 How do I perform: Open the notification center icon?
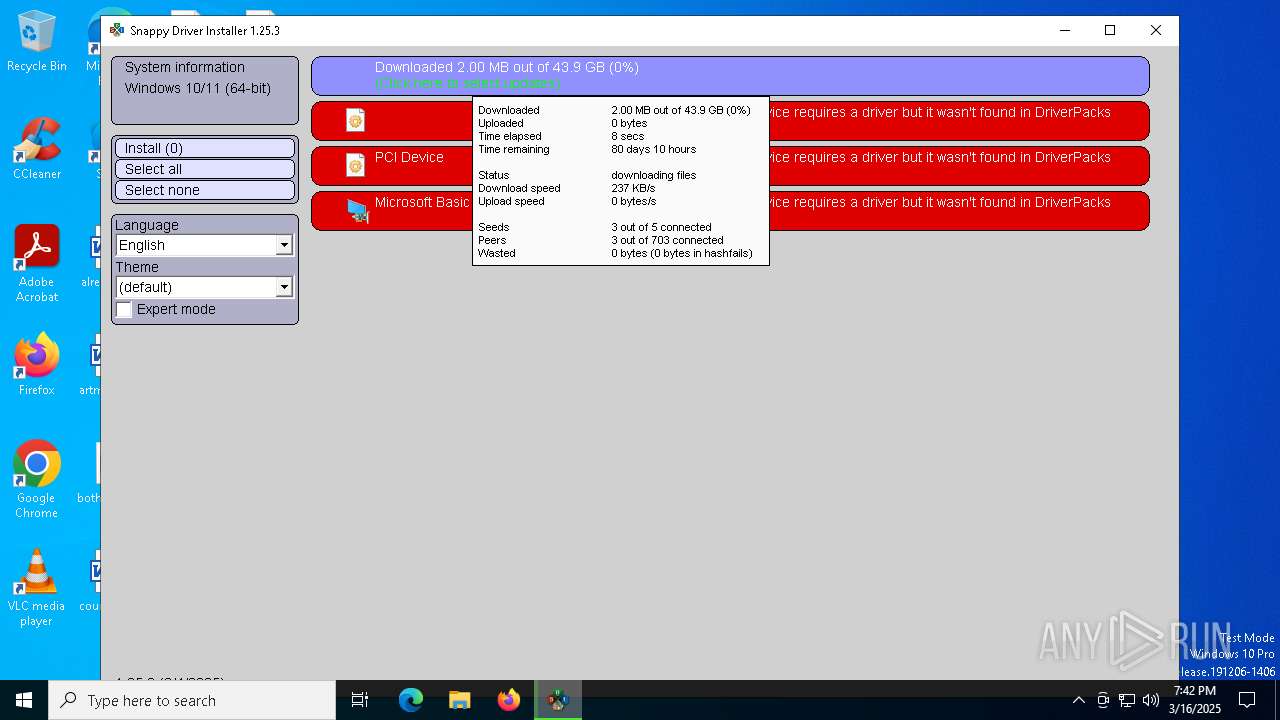pos(1247,700)
